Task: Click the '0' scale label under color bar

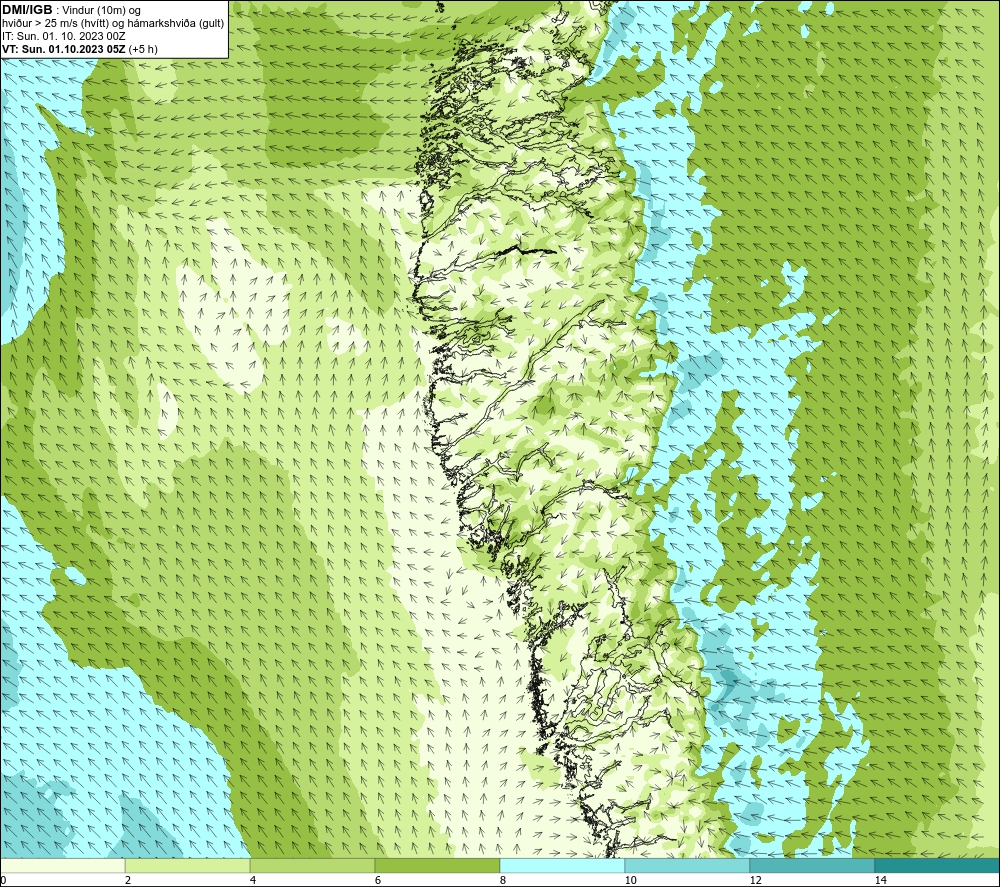Action: point(3,881)
